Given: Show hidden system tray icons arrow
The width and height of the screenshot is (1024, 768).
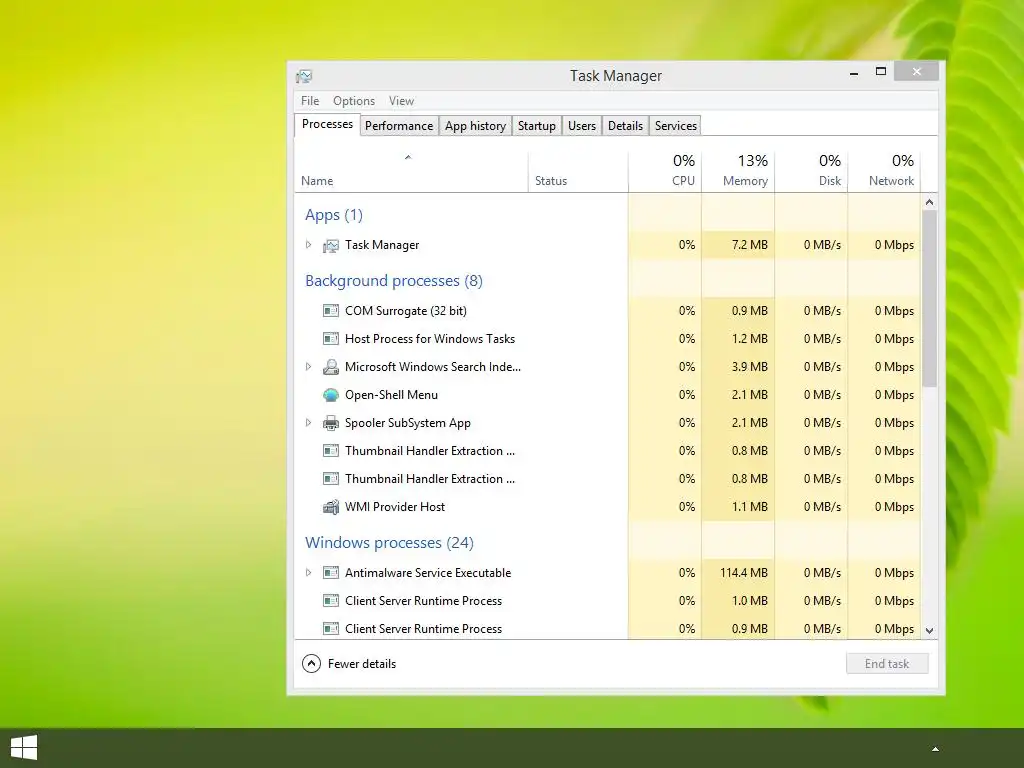Looking at the screenshot, I should pos(935,749).
